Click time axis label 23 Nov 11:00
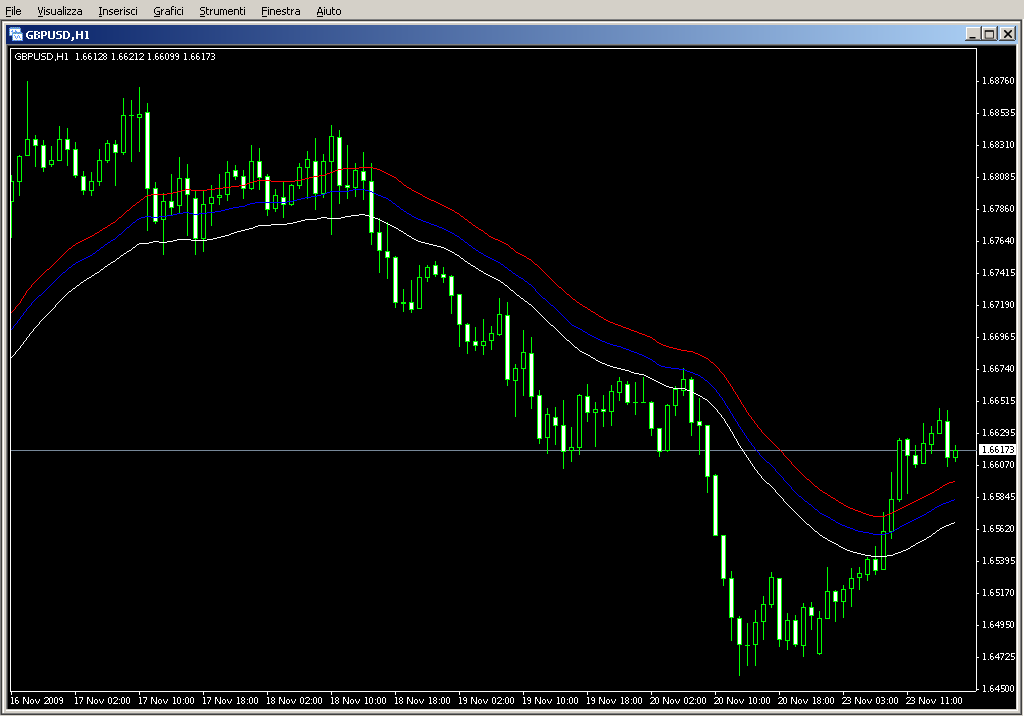 click(x=934, y=701)
